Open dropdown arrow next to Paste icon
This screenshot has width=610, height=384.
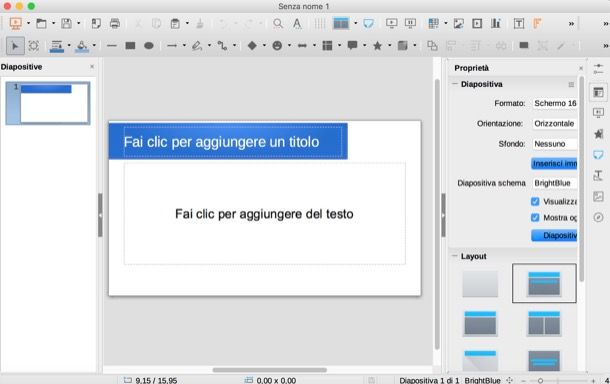[187, 24]
